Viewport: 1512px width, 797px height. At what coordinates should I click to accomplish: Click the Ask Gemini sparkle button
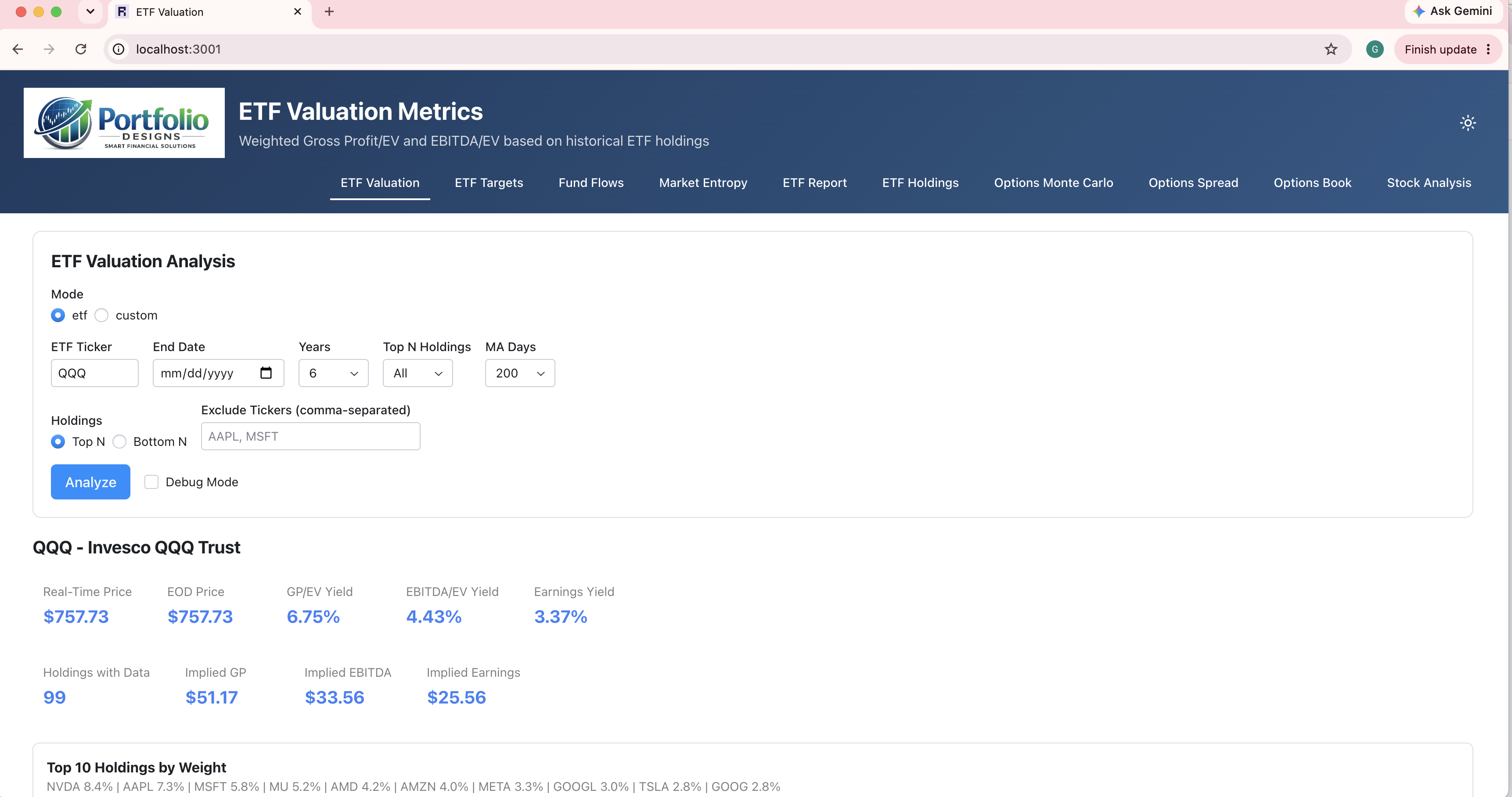click(x=1454, y=11)
